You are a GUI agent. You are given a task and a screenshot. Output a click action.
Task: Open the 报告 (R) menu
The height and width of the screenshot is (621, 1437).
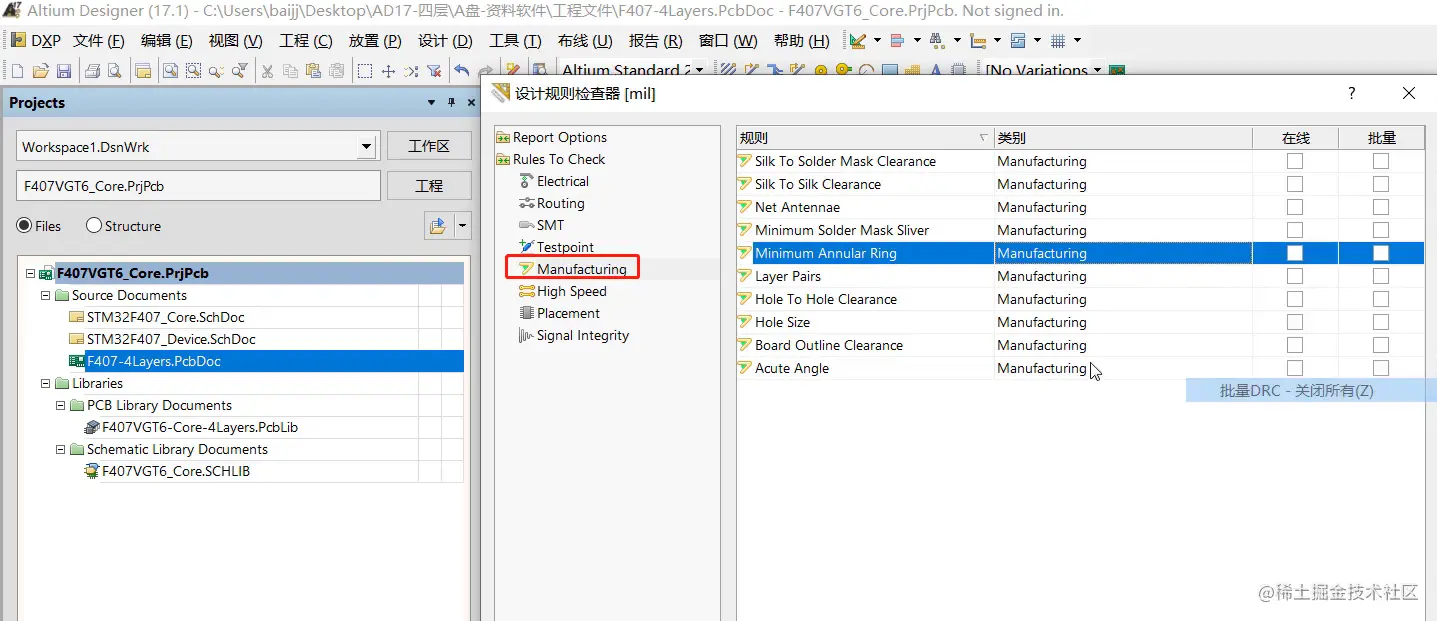click(655, 41)
